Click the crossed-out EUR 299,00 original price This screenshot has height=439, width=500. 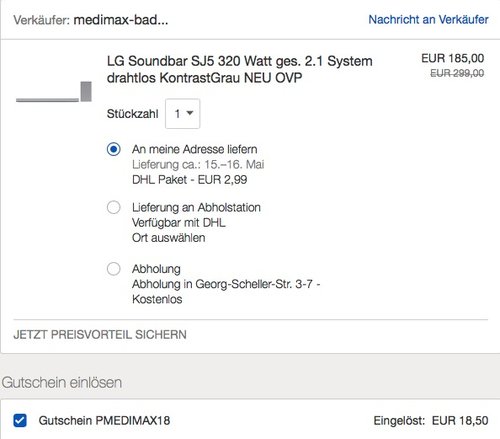point(457,73)
